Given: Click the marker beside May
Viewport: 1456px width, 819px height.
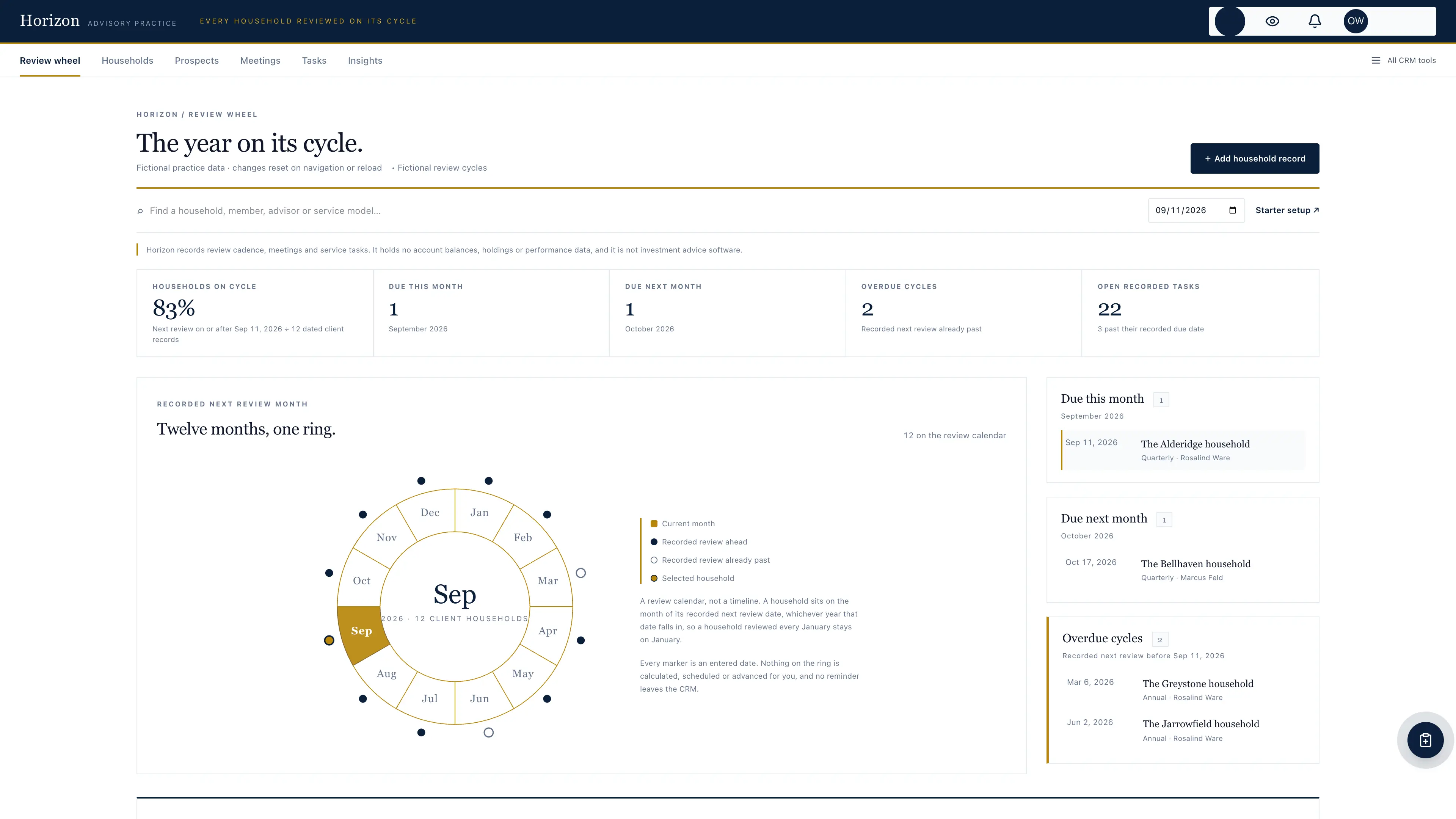Looking at the screenshot, I should coord(547,698).
